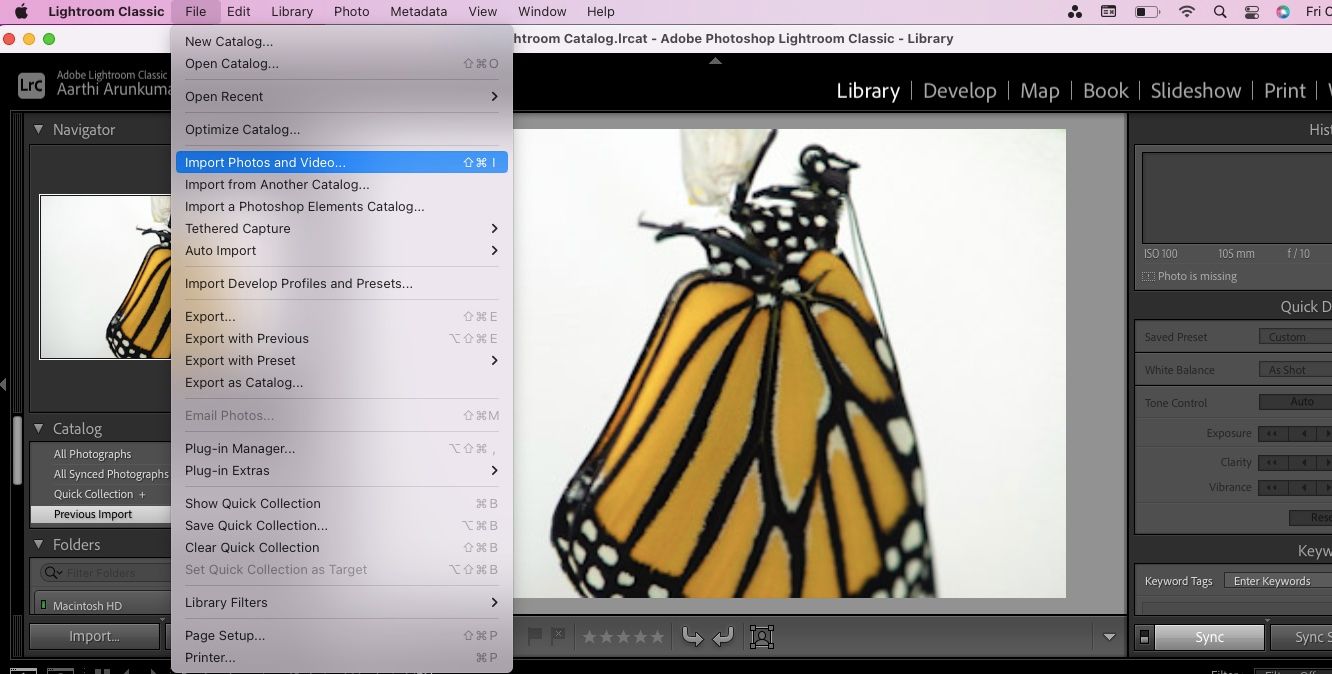This screenshot has width=1332, height=674.
Task: Open the crop overlay tool in the toolbar
Action: (762, 636)
